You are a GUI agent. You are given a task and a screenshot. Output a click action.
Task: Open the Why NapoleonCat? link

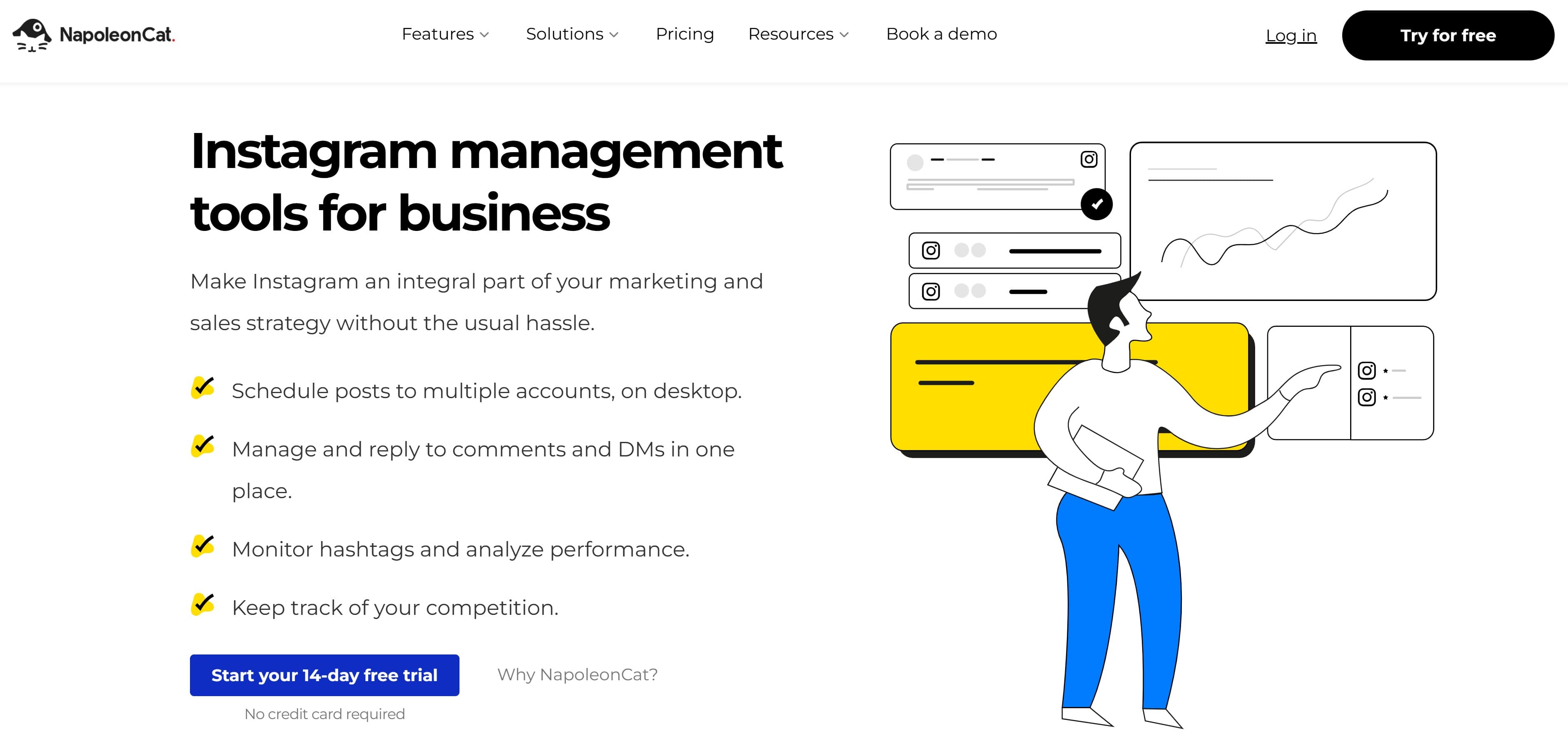click(578, 674)
